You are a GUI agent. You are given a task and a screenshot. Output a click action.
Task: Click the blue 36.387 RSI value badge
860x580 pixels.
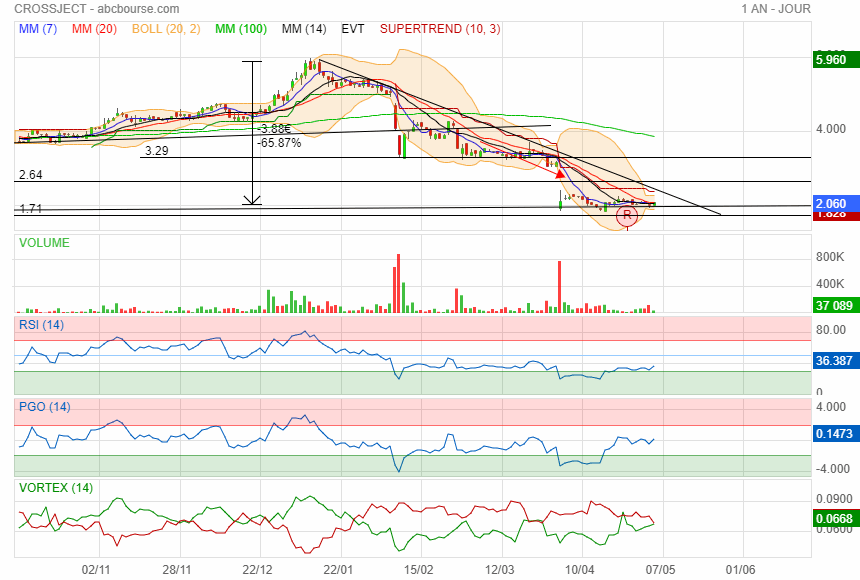pos(836,361)
